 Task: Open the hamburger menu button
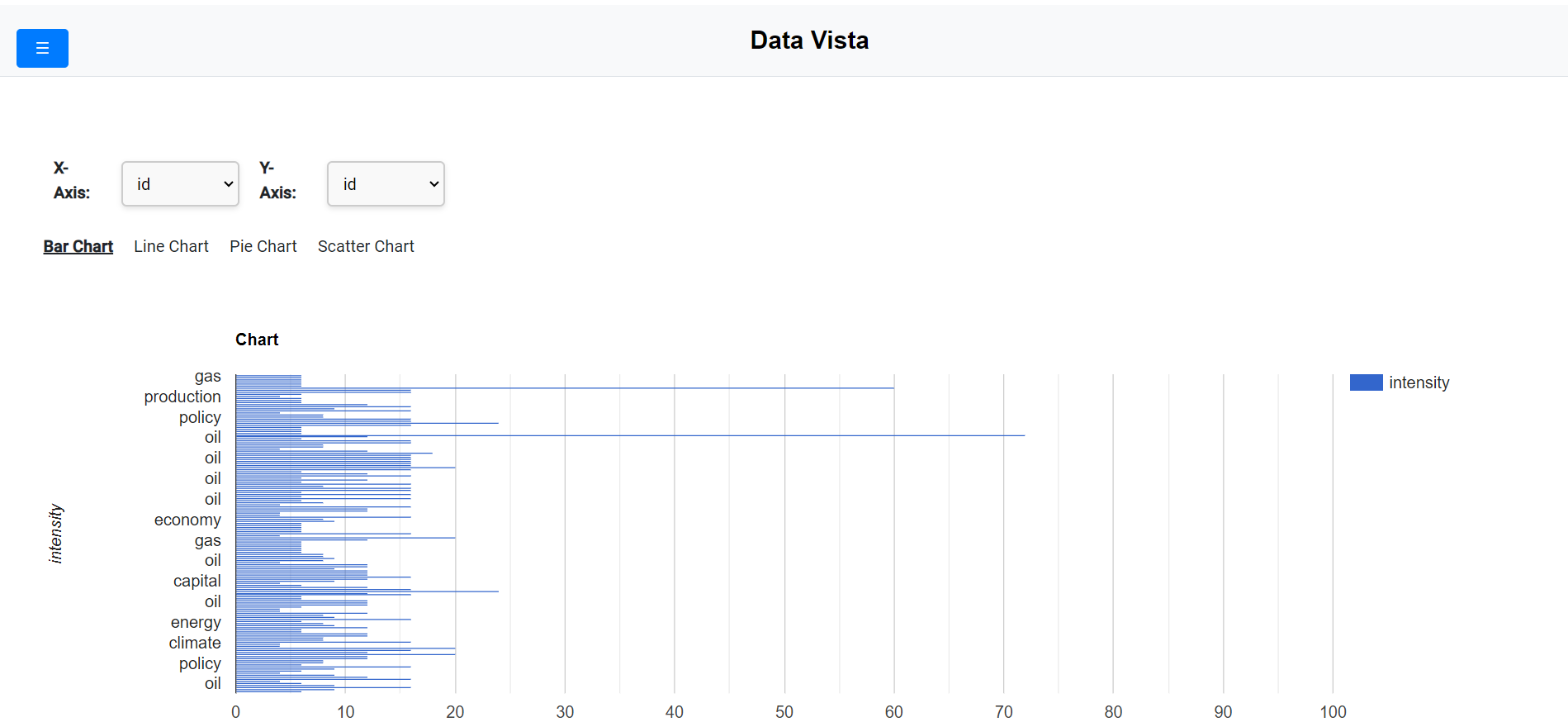(x=42, y=49)
